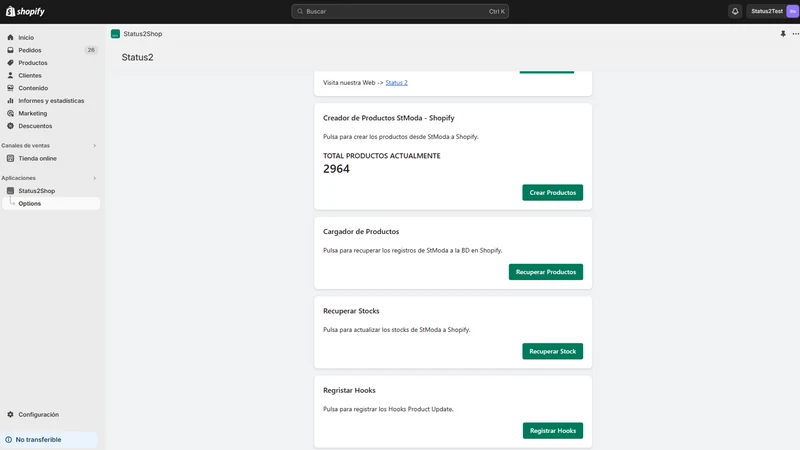Click the Pedidos 26 badge
800x450 pixels.
[x=91, y=50]
